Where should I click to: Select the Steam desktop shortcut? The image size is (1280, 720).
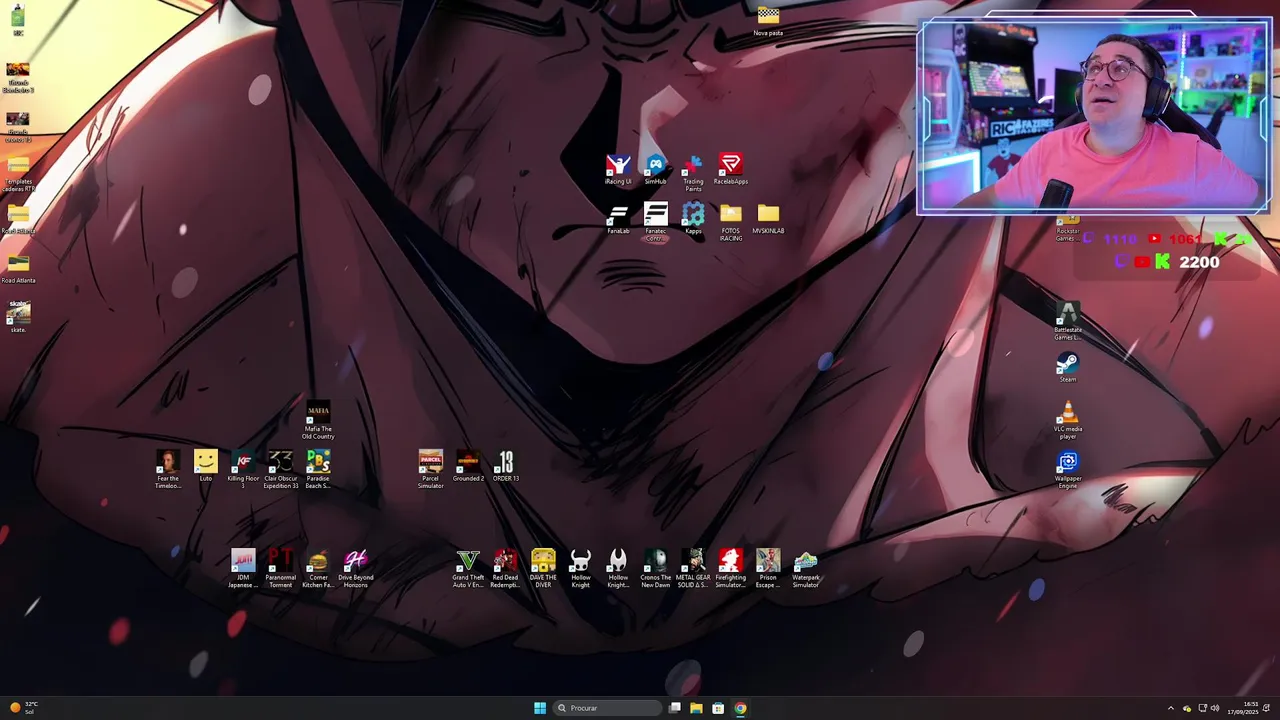1068,368
